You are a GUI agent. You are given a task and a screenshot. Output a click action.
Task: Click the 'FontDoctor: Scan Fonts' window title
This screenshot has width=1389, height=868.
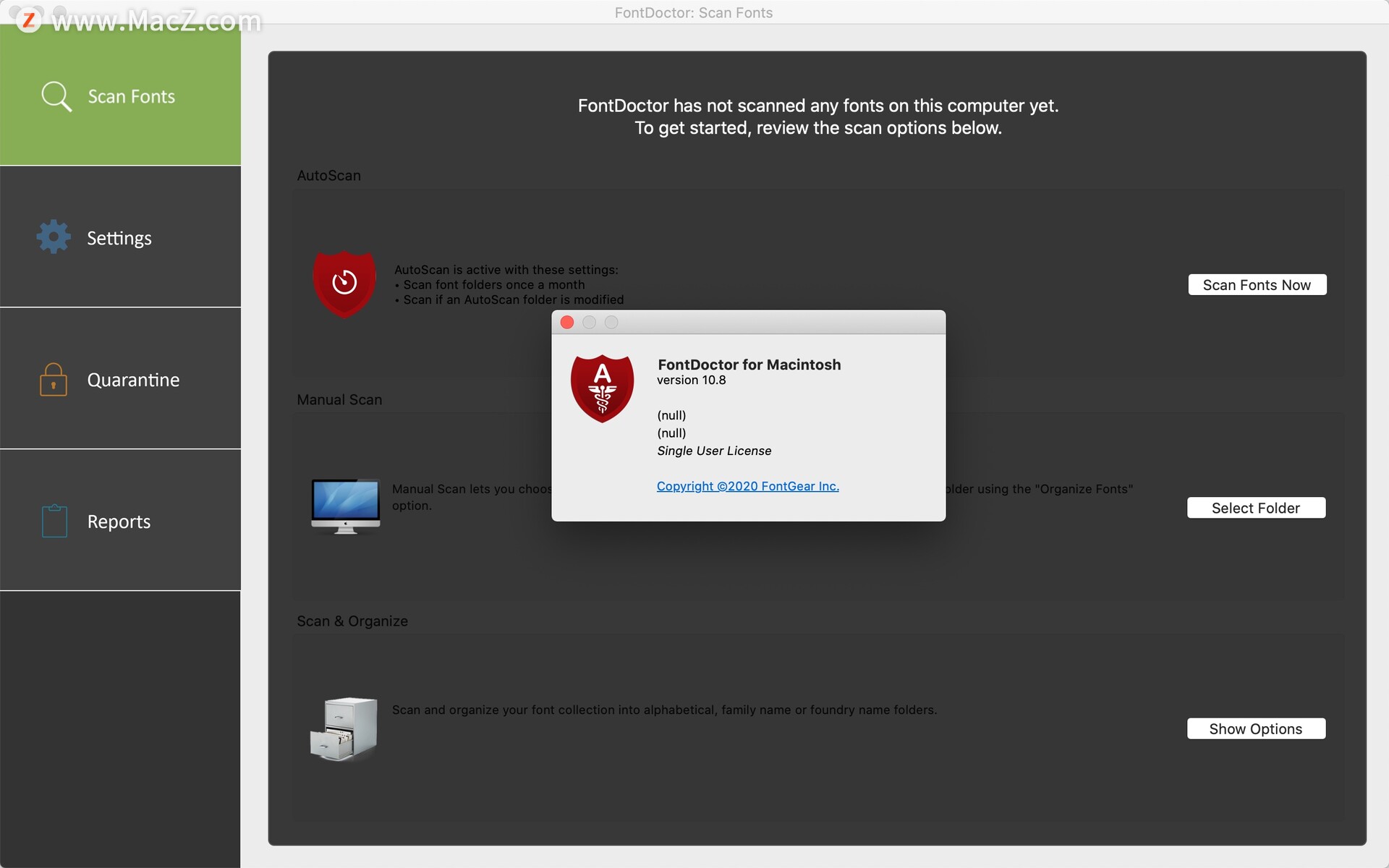point(694,12)
